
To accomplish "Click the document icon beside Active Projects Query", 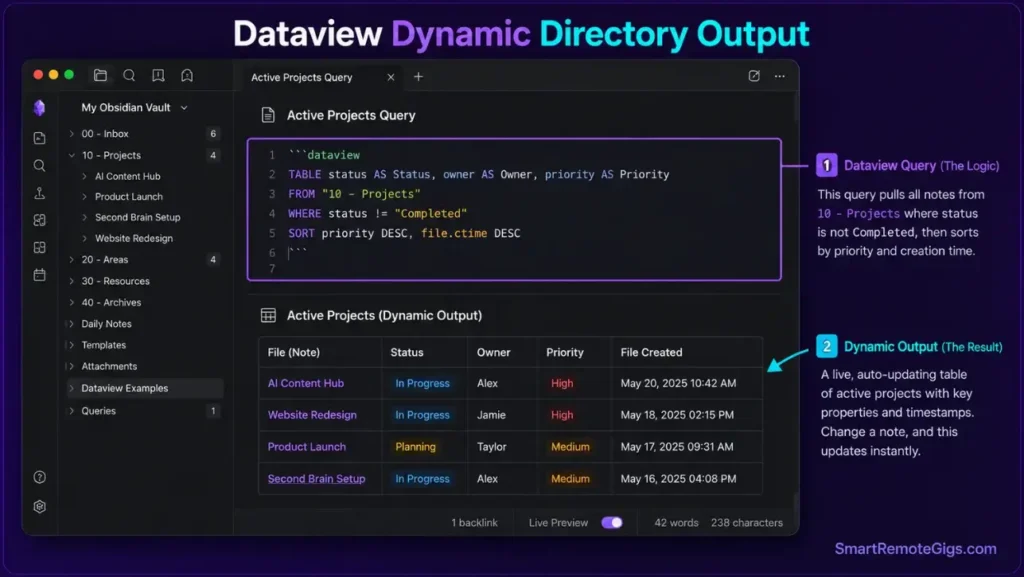I will [268, 116].
